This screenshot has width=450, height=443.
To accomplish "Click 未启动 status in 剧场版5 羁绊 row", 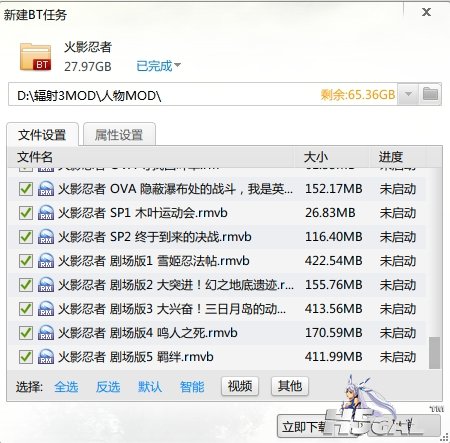I will (398, 357).
